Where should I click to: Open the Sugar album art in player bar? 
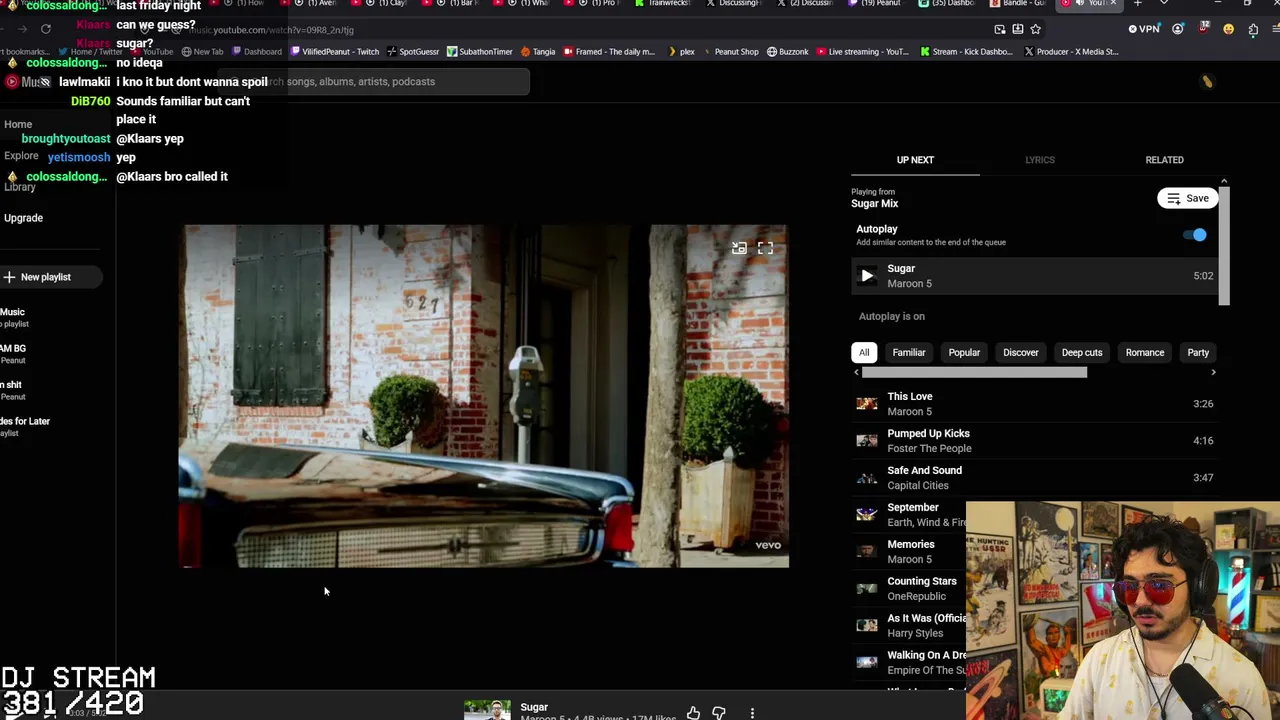pos(487,710)
